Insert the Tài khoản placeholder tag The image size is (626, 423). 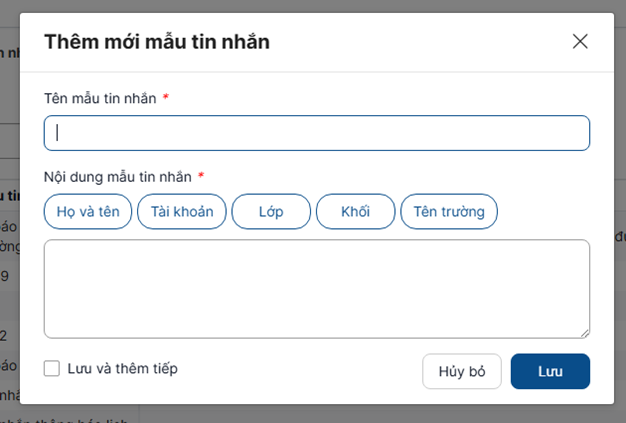click(182, 212)
